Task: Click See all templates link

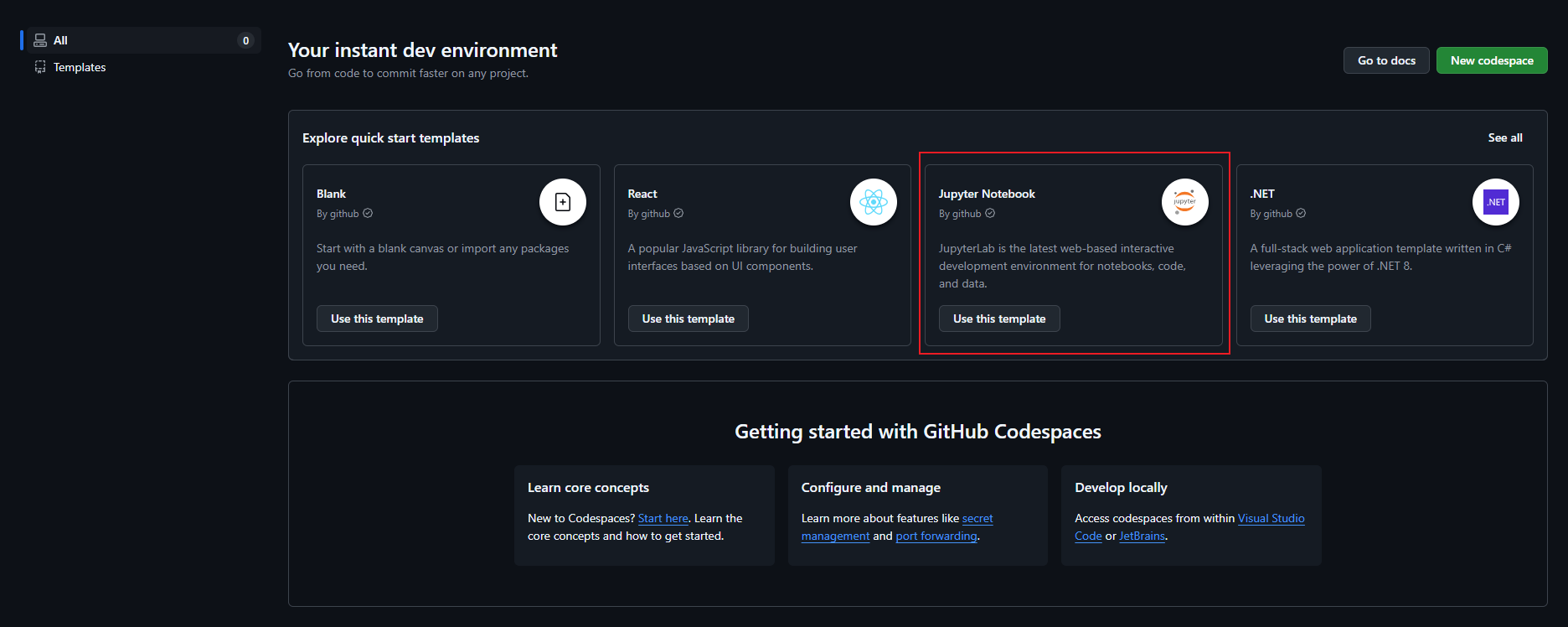Action: (x=1505, y=137)
